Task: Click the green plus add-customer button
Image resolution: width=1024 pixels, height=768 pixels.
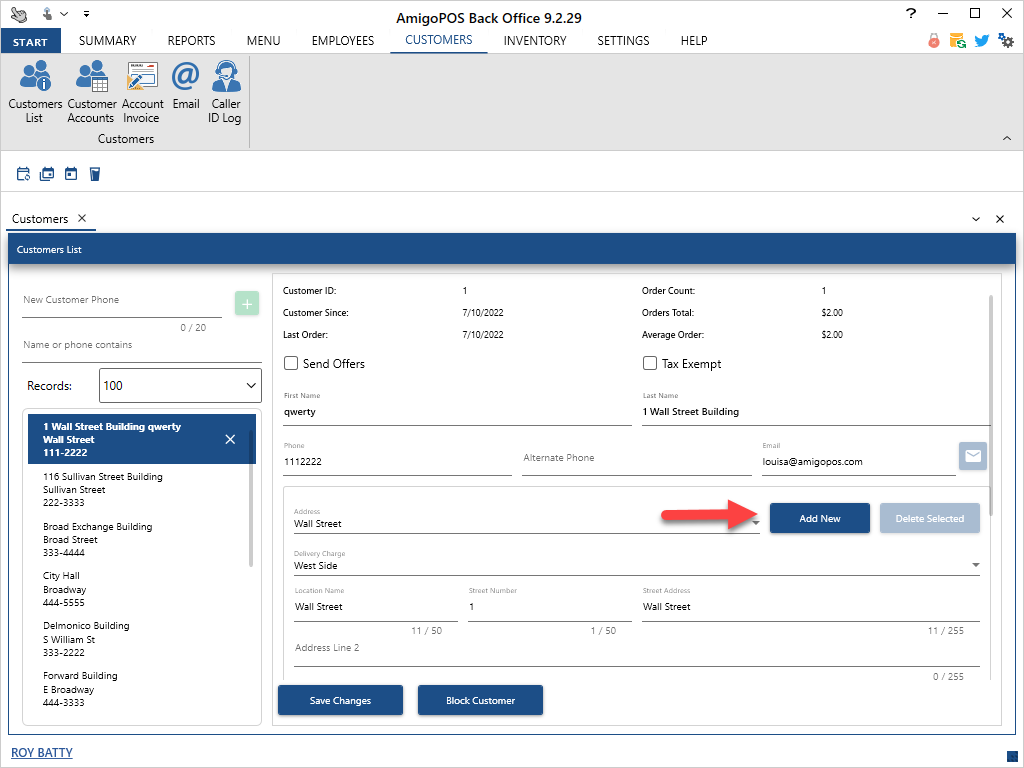Action: [247, 303]
